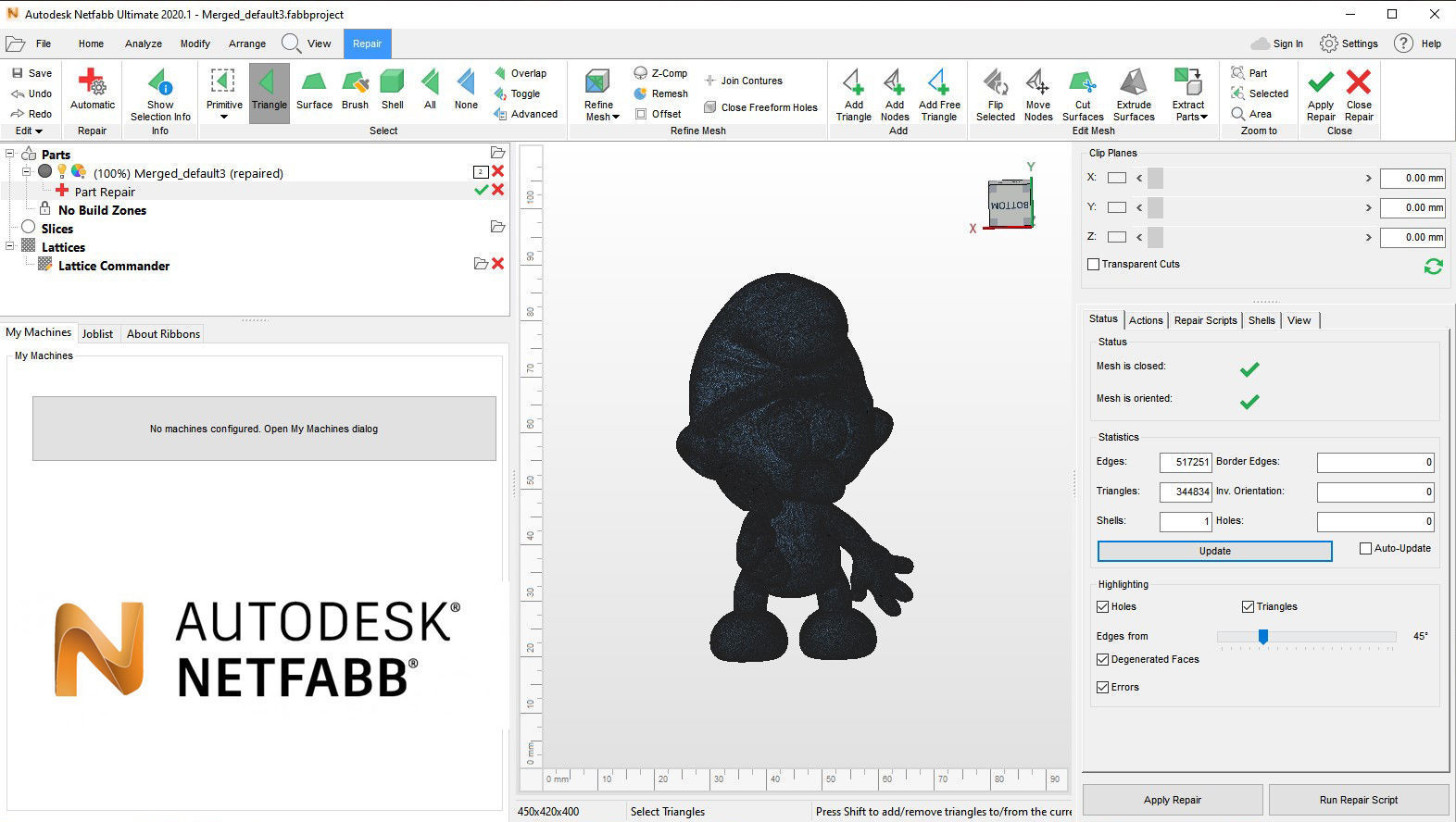
Task: Choose the Shell selection tool
Action: (393, 90)
